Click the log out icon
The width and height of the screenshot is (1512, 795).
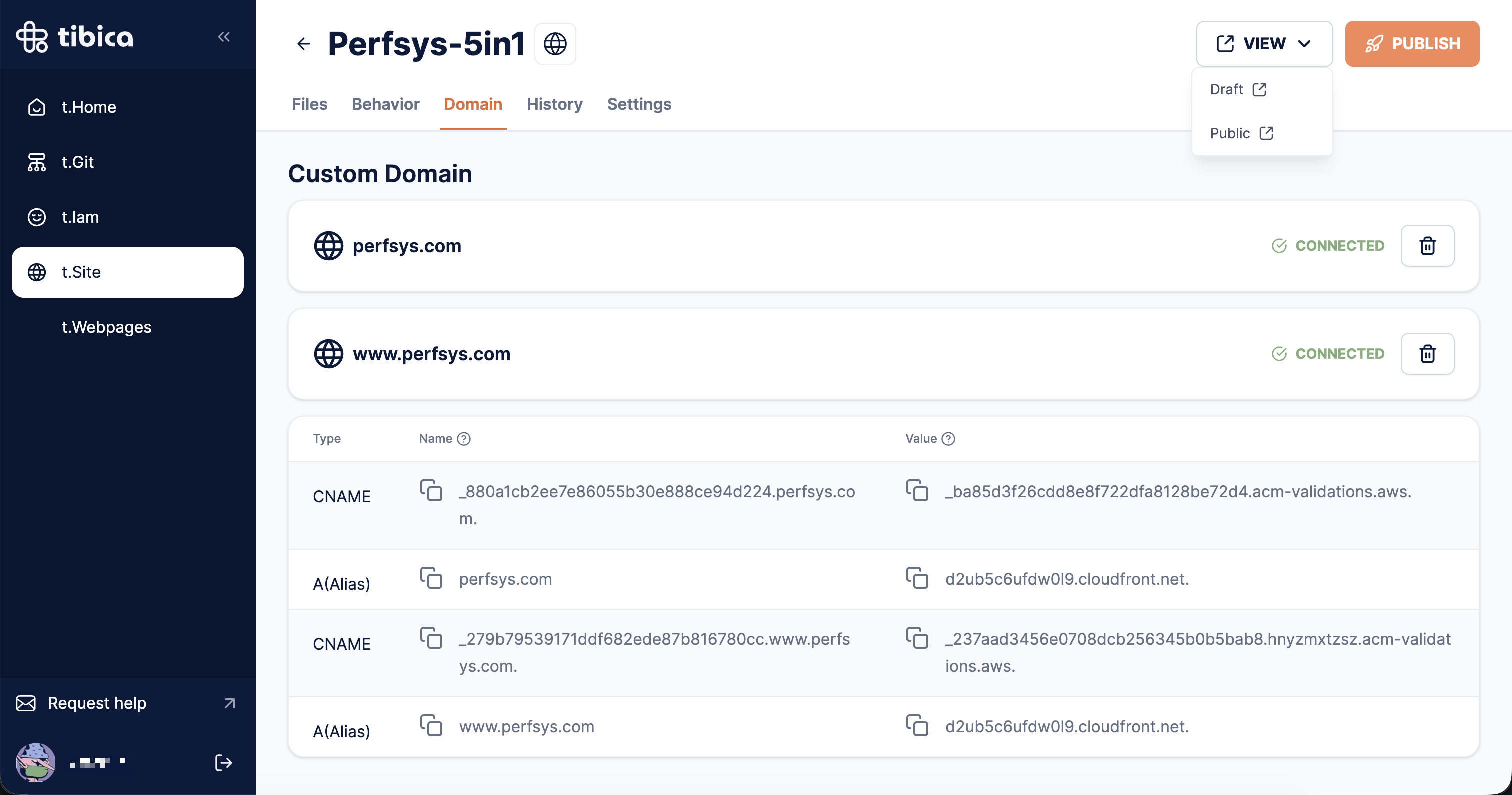223,762
